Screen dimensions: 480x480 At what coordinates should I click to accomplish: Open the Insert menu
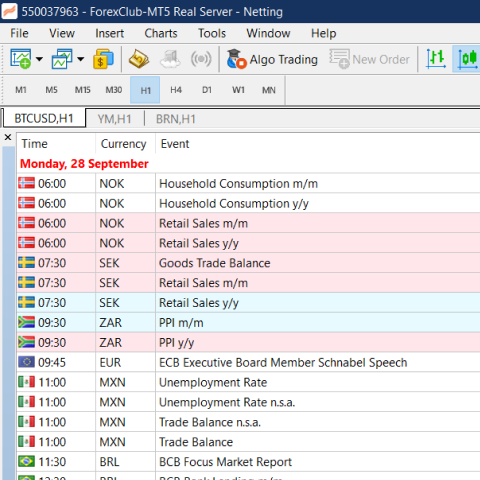[109, 33]
